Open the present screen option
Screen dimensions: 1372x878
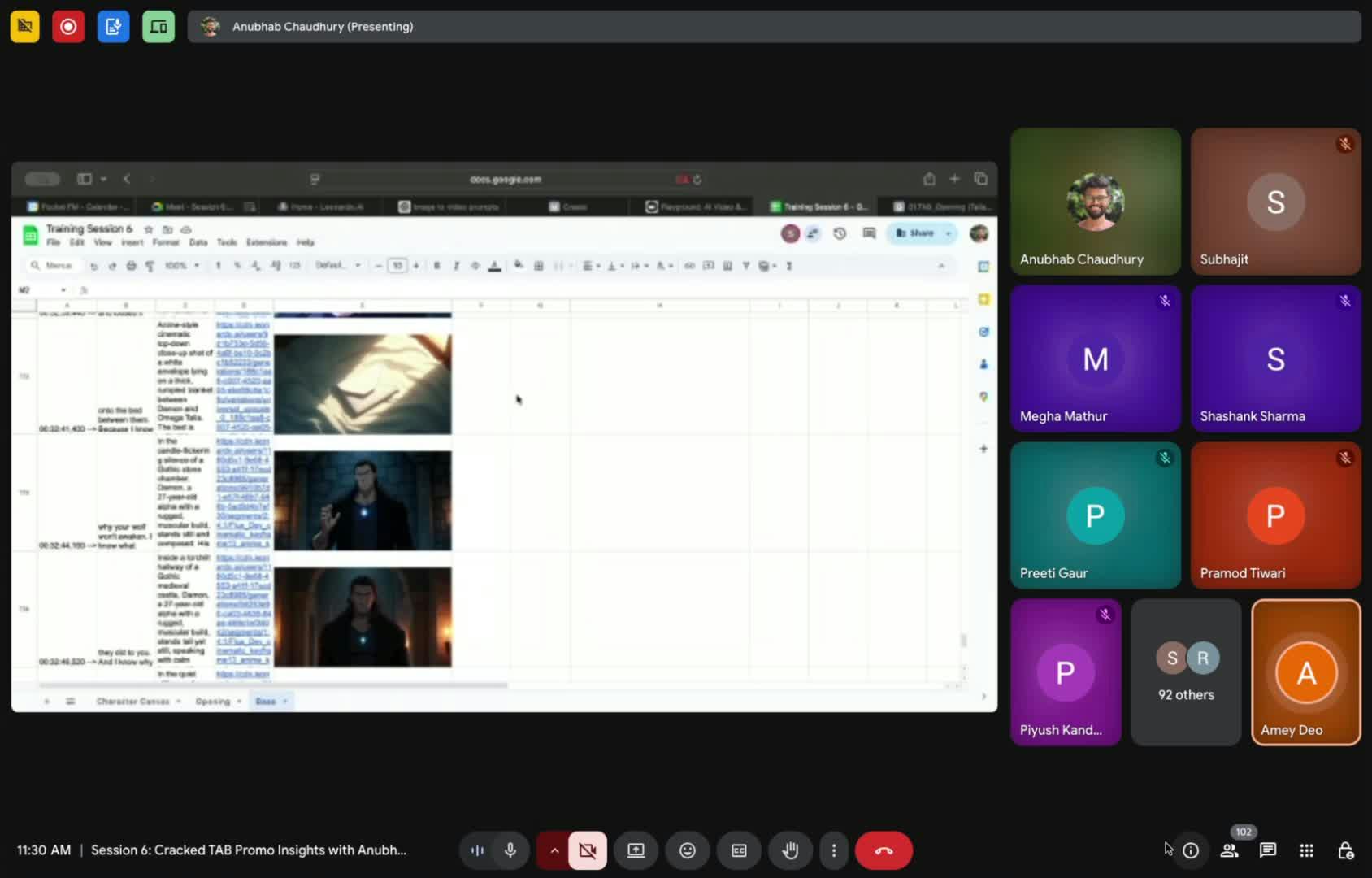tap(636, 850)
